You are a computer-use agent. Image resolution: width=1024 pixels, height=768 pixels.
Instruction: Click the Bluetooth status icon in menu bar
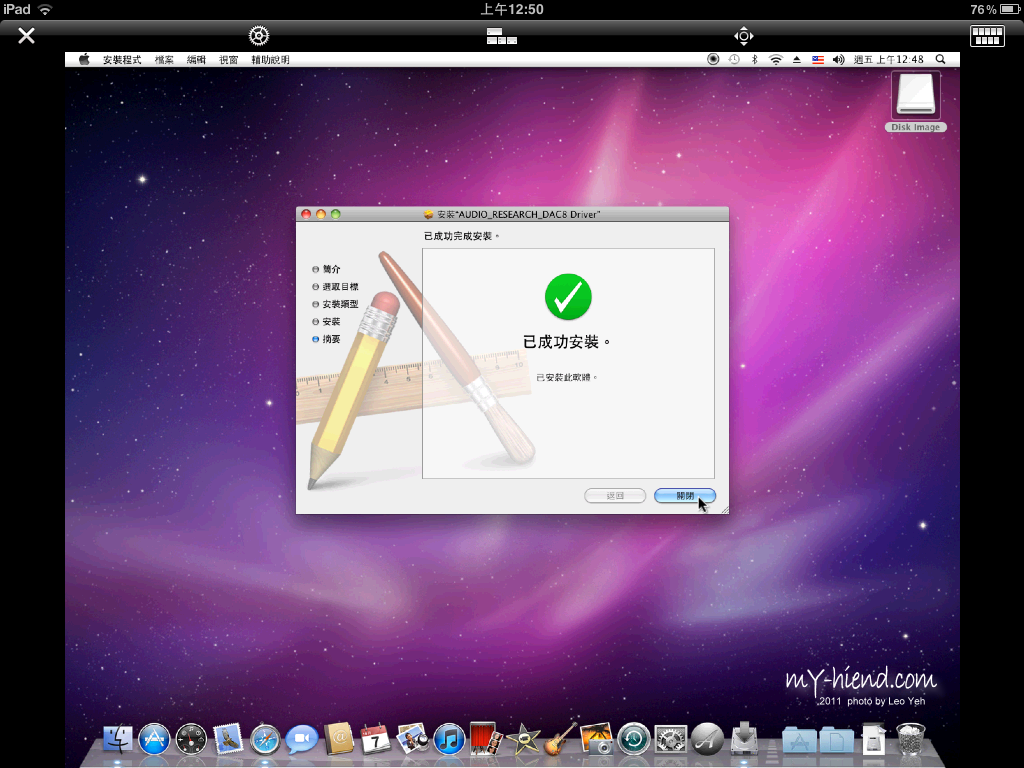tap(754, 59)
